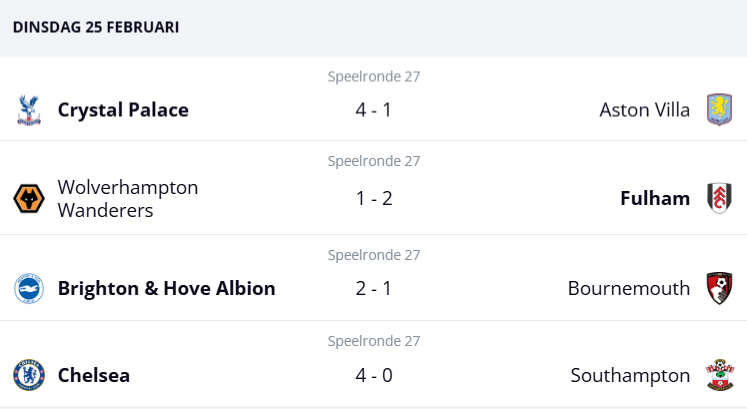Click the Southampton club crest
Image resolution: width=747 pixels, height=409 pixels.
(719, 376)
